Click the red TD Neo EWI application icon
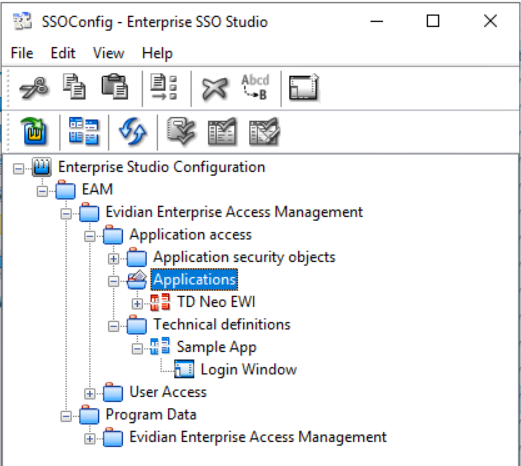Screen dimensions: 521x466 coord(160,302)
